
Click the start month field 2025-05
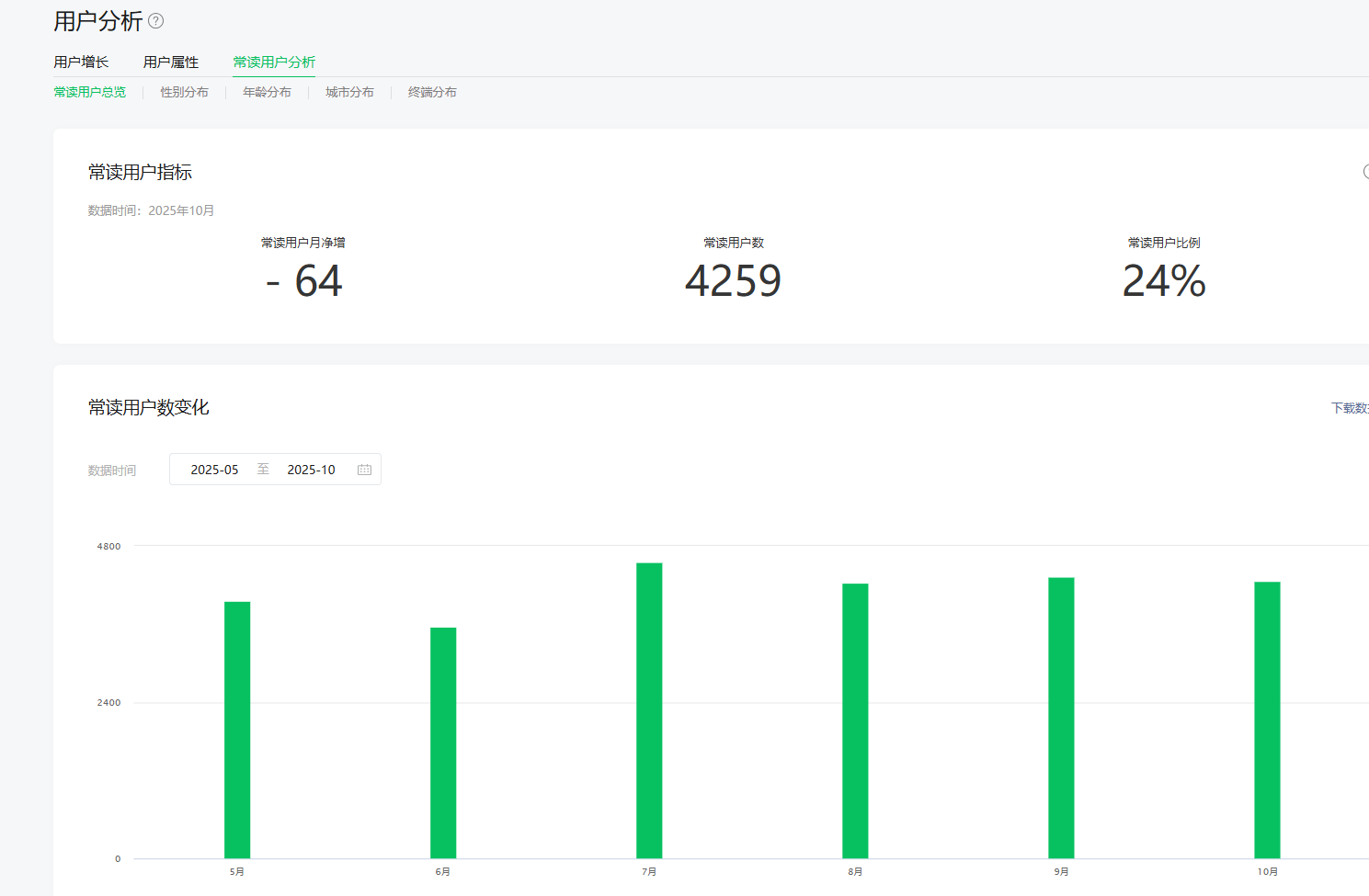214,470
